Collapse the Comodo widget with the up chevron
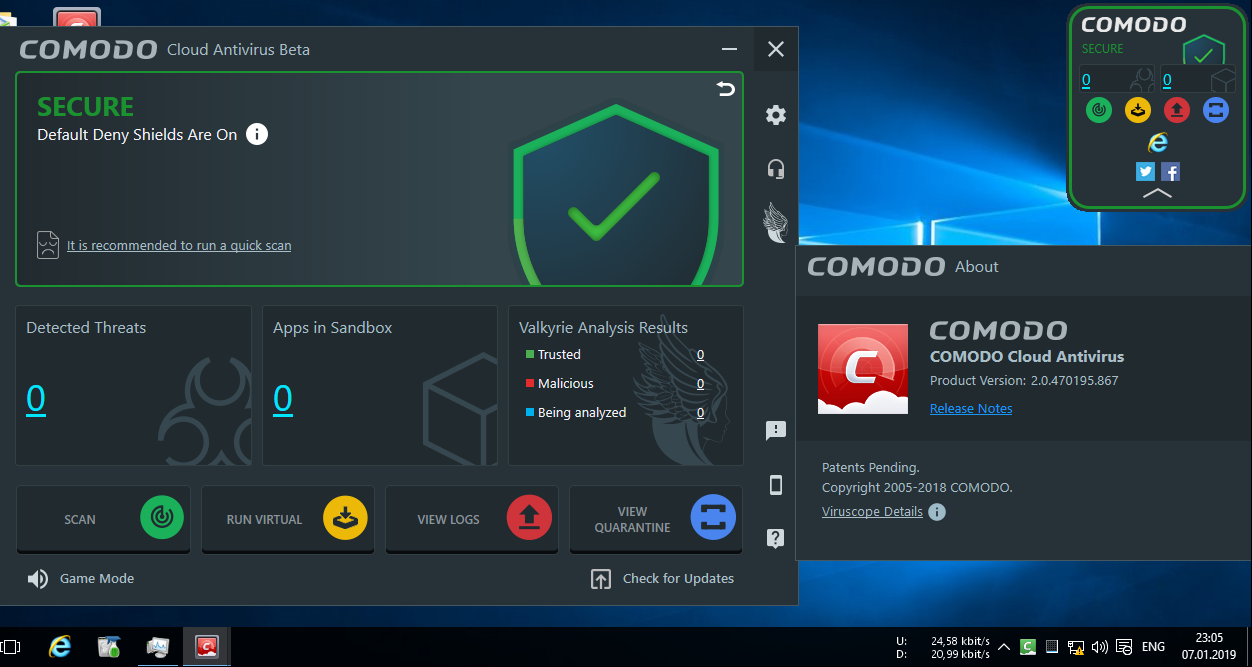This screenshot has height=667, width=1252. tap(1157, 193)
